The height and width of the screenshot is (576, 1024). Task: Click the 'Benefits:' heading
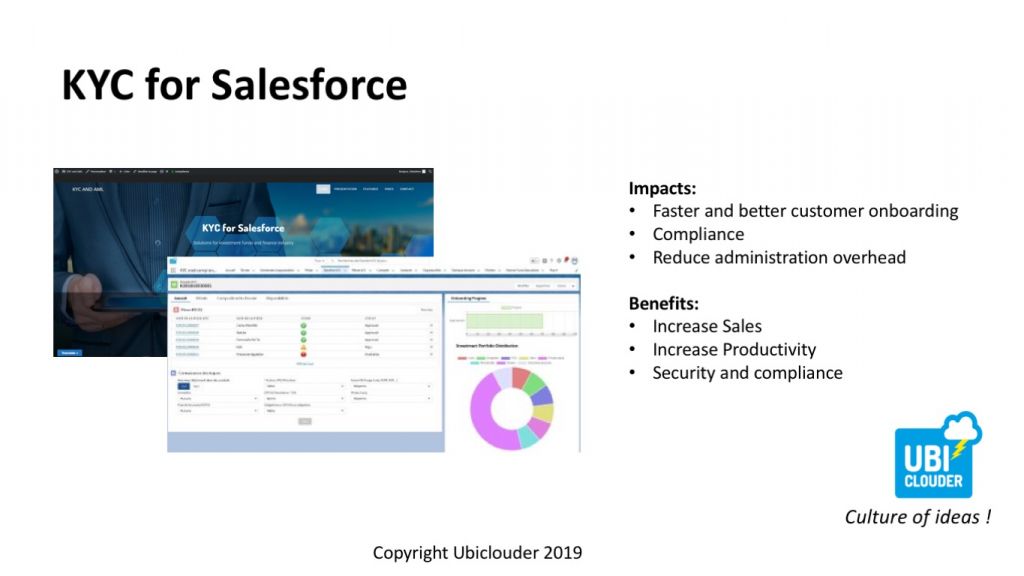(x=664, y=303)
